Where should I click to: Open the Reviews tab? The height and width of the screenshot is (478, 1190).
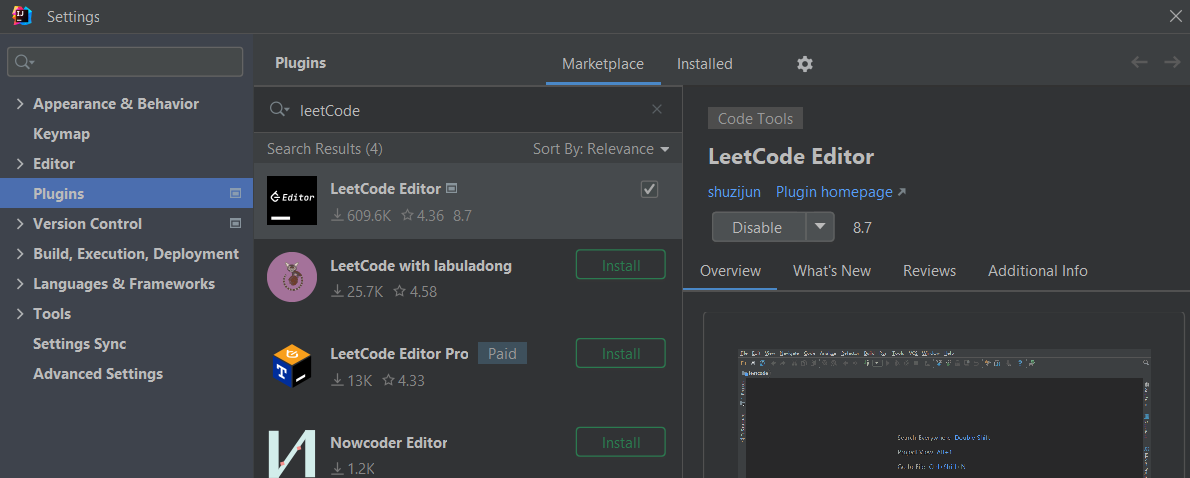click(x=929, y=271)
